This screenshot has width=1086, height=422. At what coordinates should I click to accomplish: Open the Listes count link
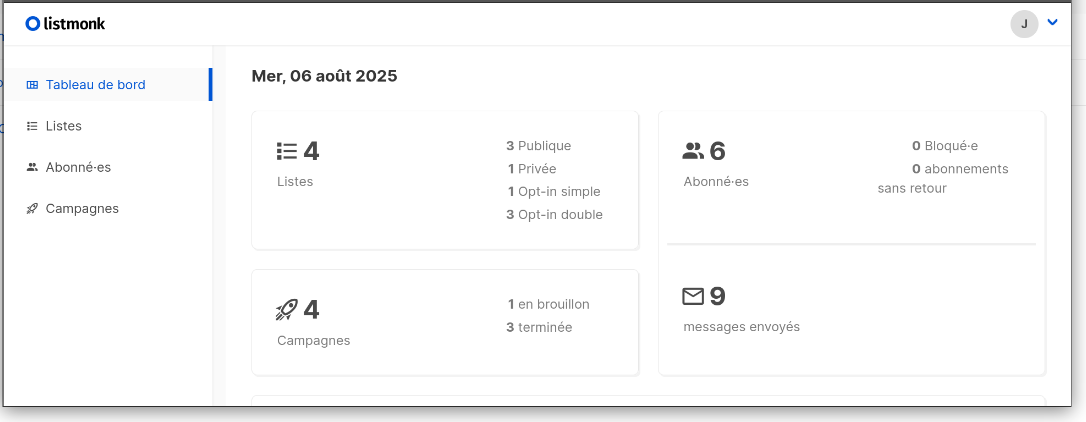coord(311,151)
